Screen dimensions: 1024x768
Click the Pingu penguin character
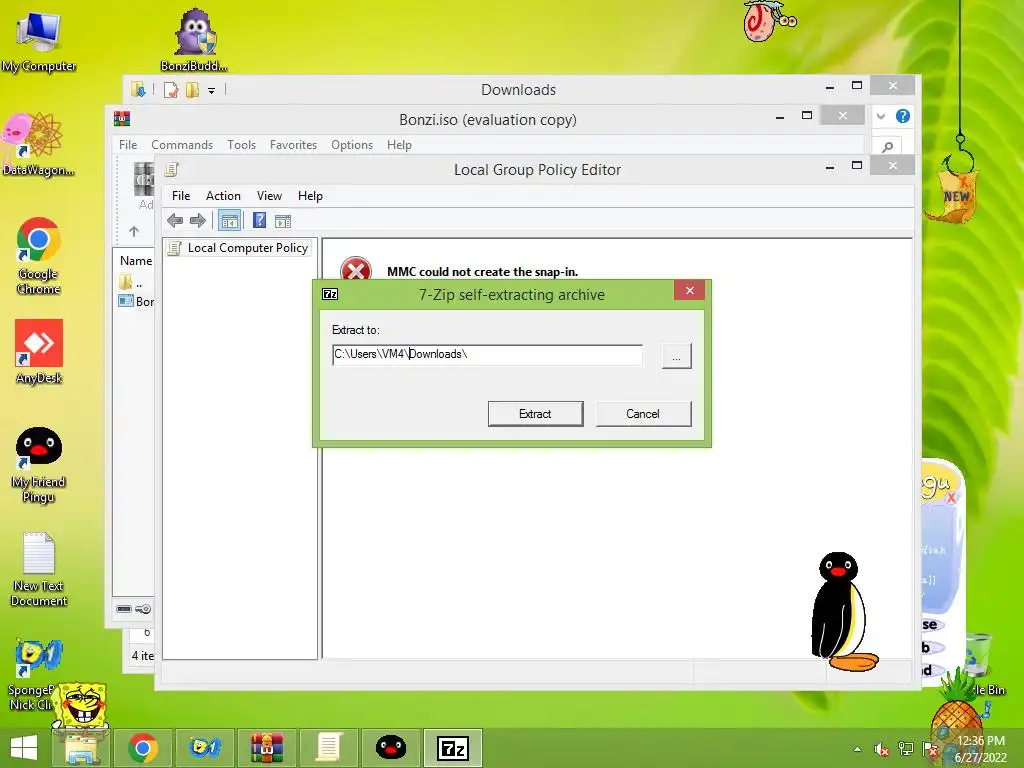pos(843,612)
